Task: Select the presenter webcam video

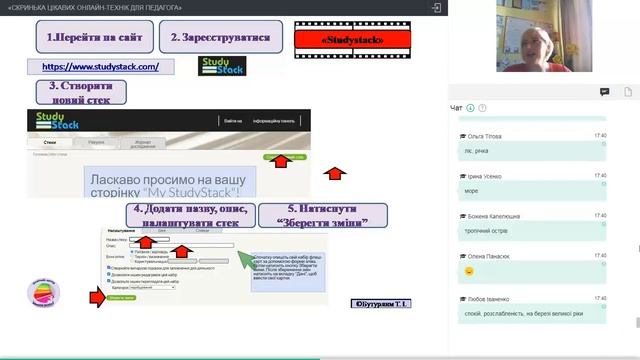Action: [544, 36]
